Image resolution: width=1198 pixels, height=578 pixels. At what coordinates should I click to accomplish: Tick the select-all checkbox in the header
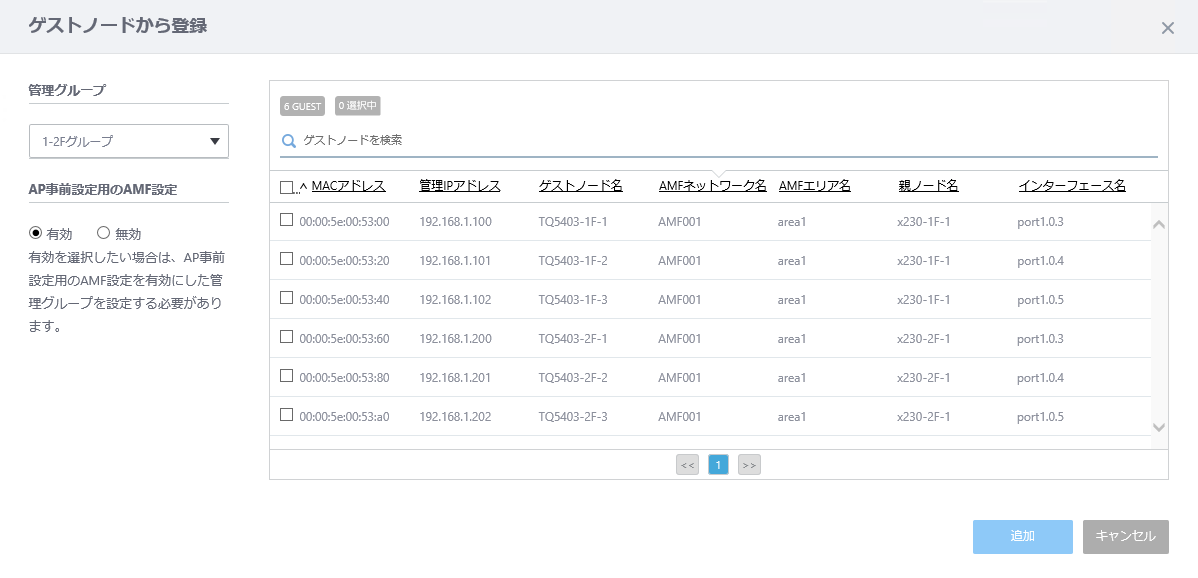click(x=287, y=187)
